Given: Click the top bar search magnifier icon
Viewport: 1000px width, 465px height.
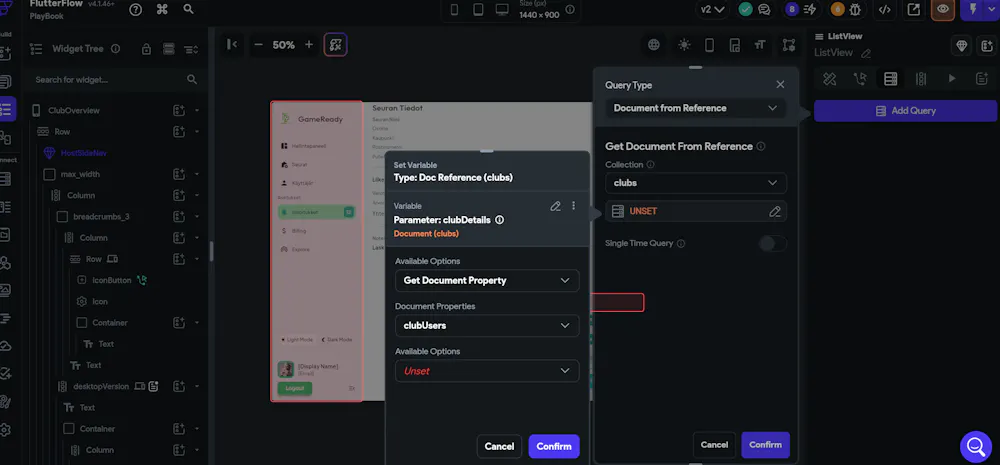Looking at the screenshot, I should [x=188, y=9].
